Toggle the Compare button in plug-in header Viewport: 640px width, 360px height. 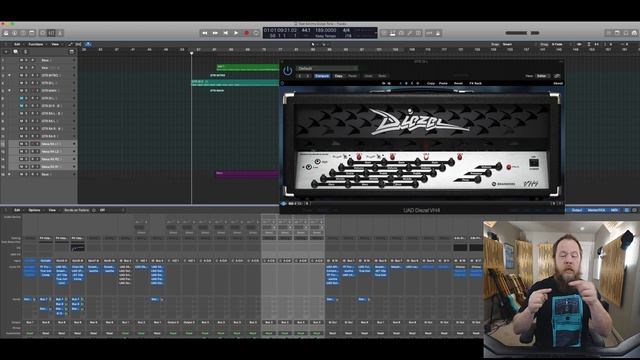322,76
